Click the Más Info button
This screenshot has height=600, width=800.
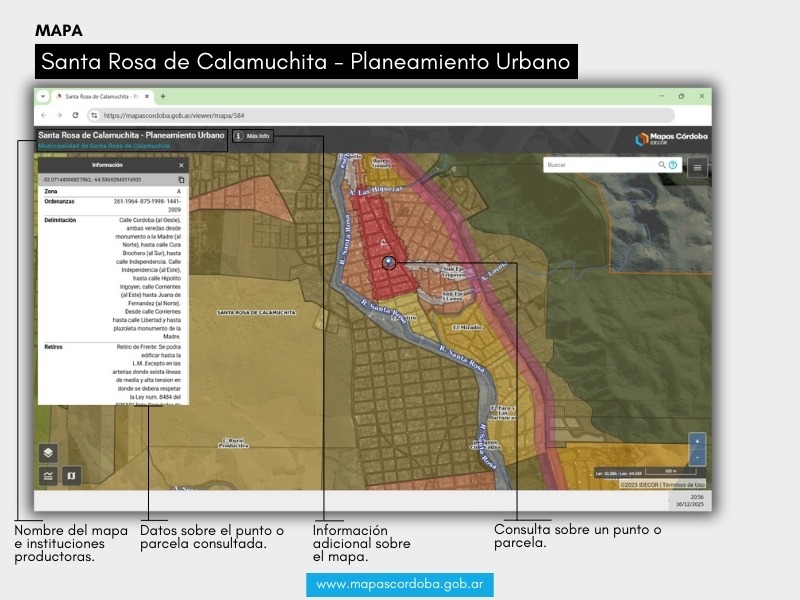coord(252,136)
